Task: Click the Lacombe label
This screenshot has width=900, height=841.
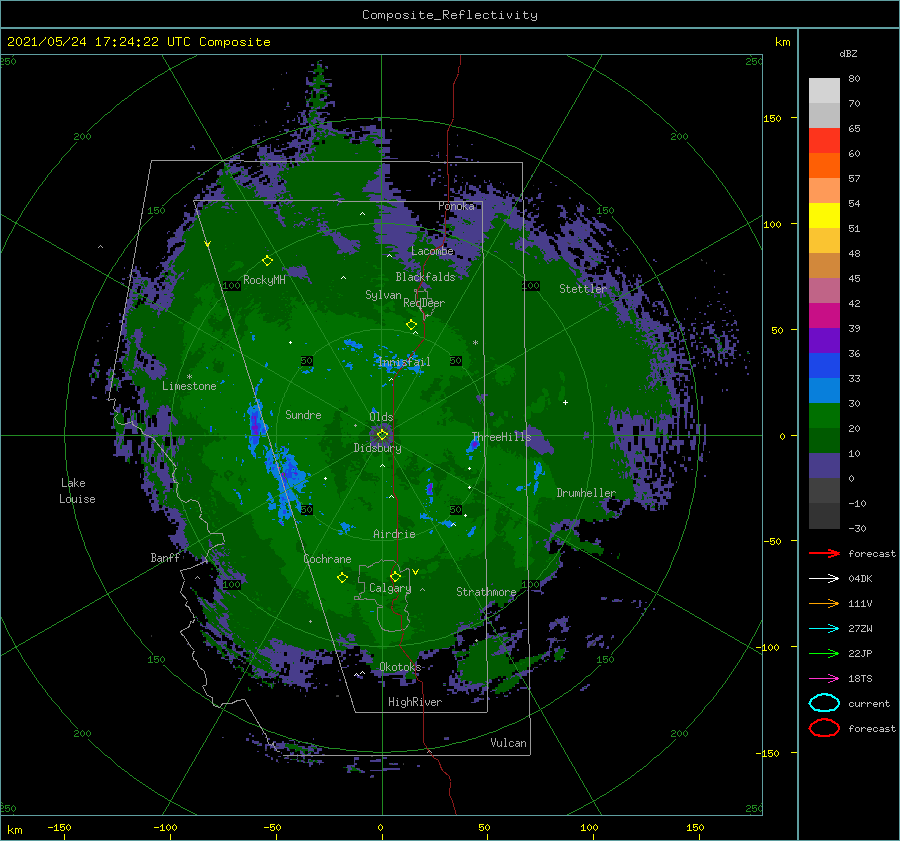Action: point(432,251)
